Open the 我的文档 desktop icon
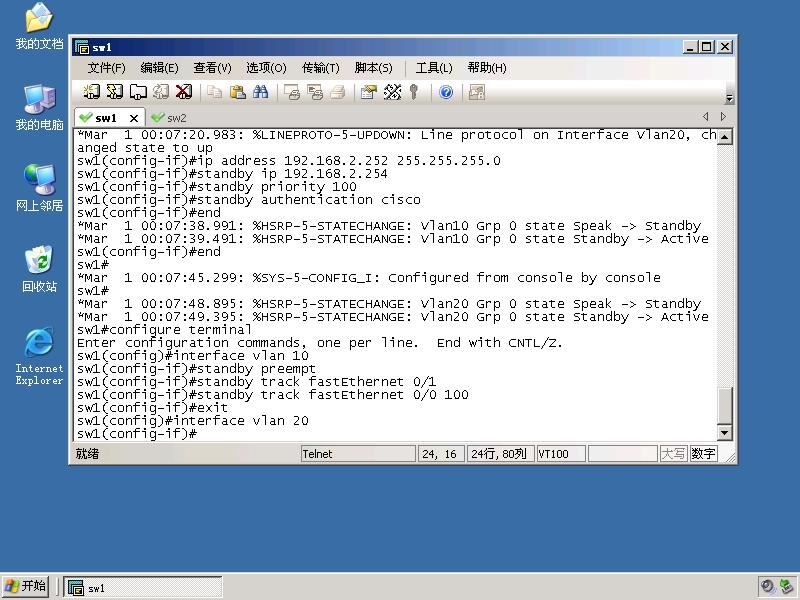 tap(39, 26)
